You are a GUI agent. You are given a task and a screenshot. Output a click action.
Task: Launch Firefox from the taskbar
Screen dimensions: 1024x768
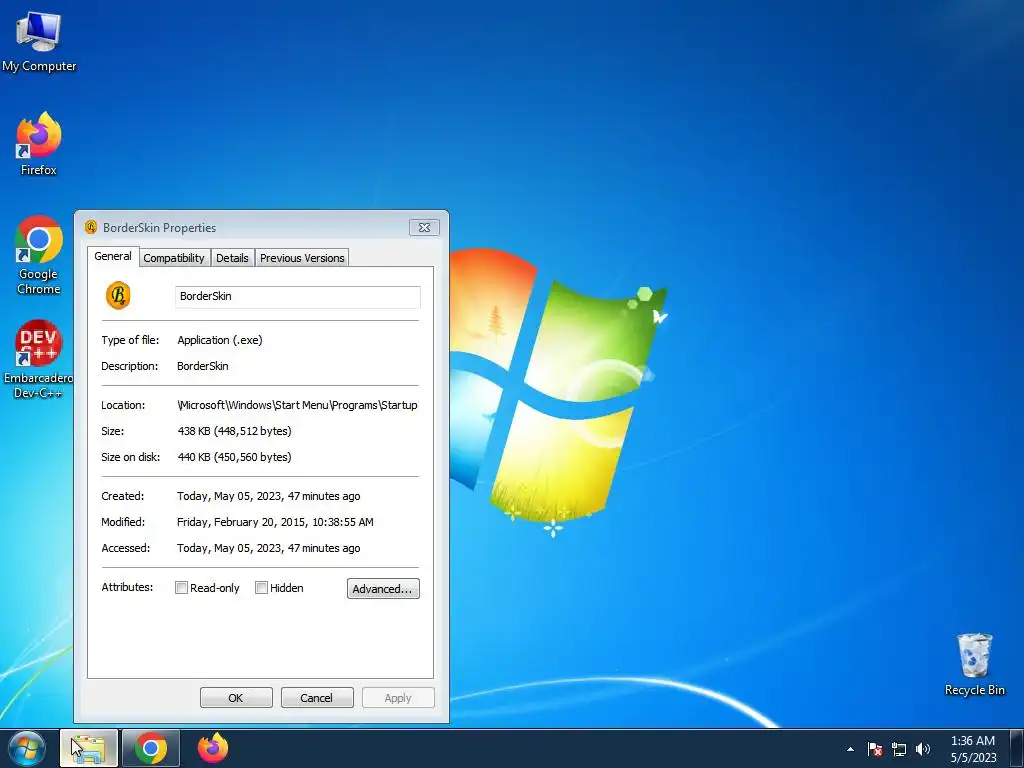[x=213, y=748]
